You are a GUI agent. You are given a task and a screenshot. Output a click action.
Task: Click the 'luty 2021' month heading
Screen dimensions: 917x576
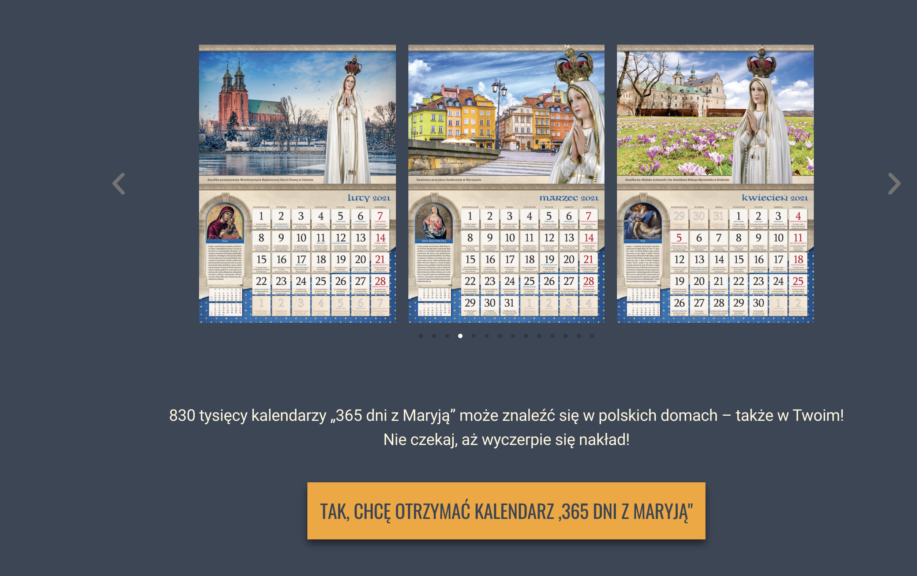[368, 198]
